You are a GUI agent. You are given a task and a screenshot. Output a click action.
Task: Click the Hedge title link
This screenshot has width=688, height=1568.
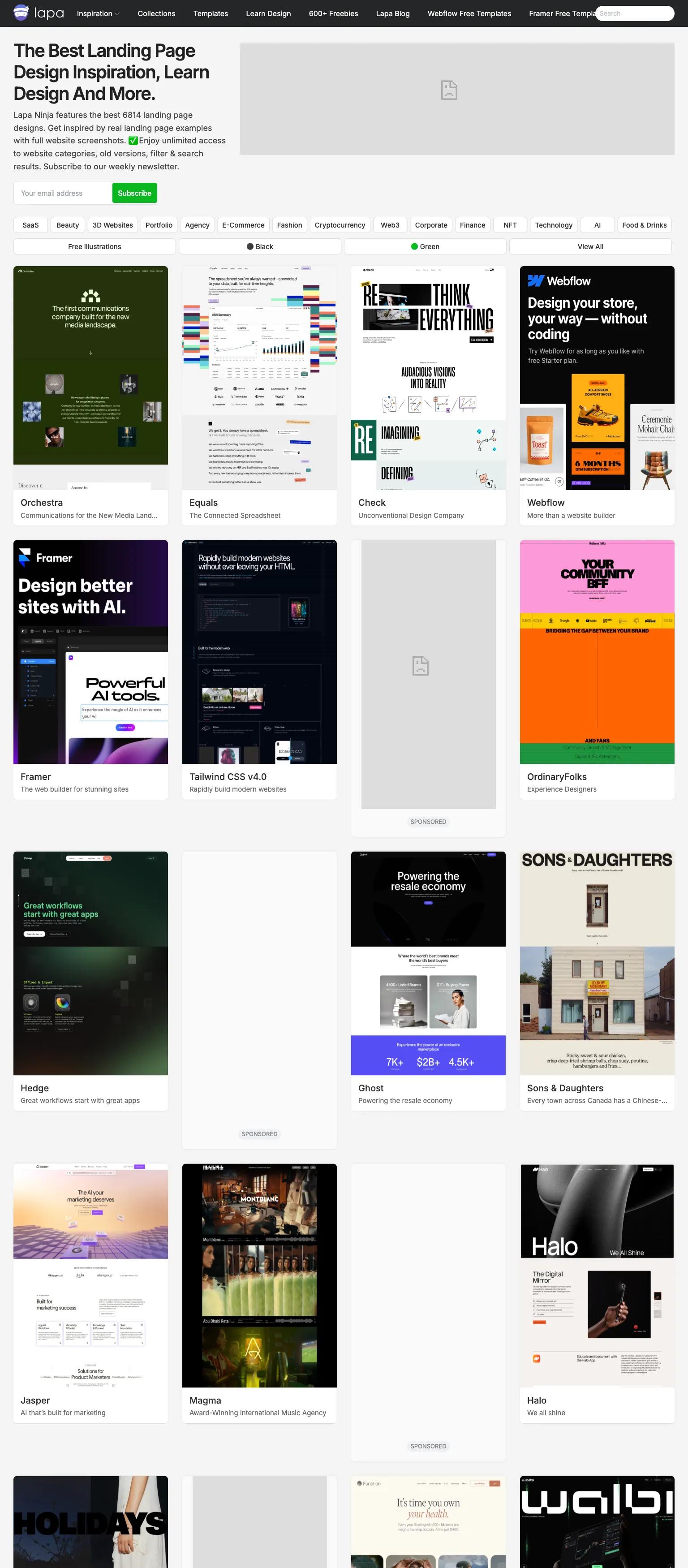[34, 1088]
